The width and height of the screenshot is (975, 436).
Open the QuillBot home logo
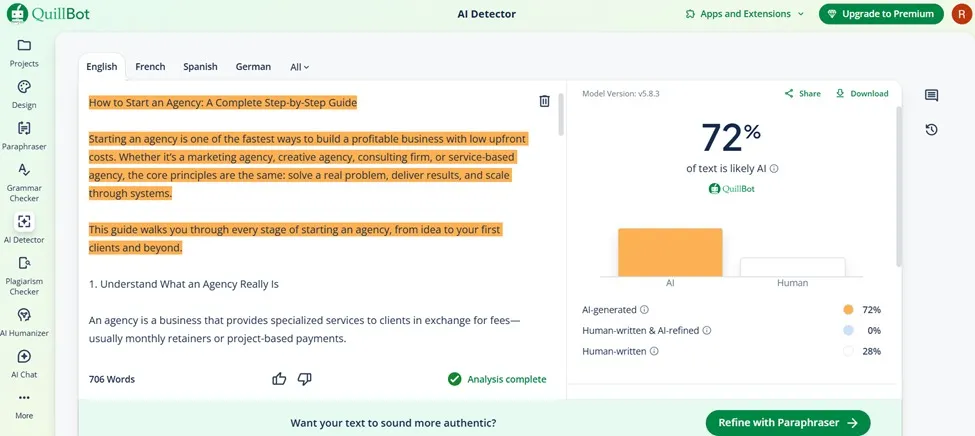click(49, 14)
